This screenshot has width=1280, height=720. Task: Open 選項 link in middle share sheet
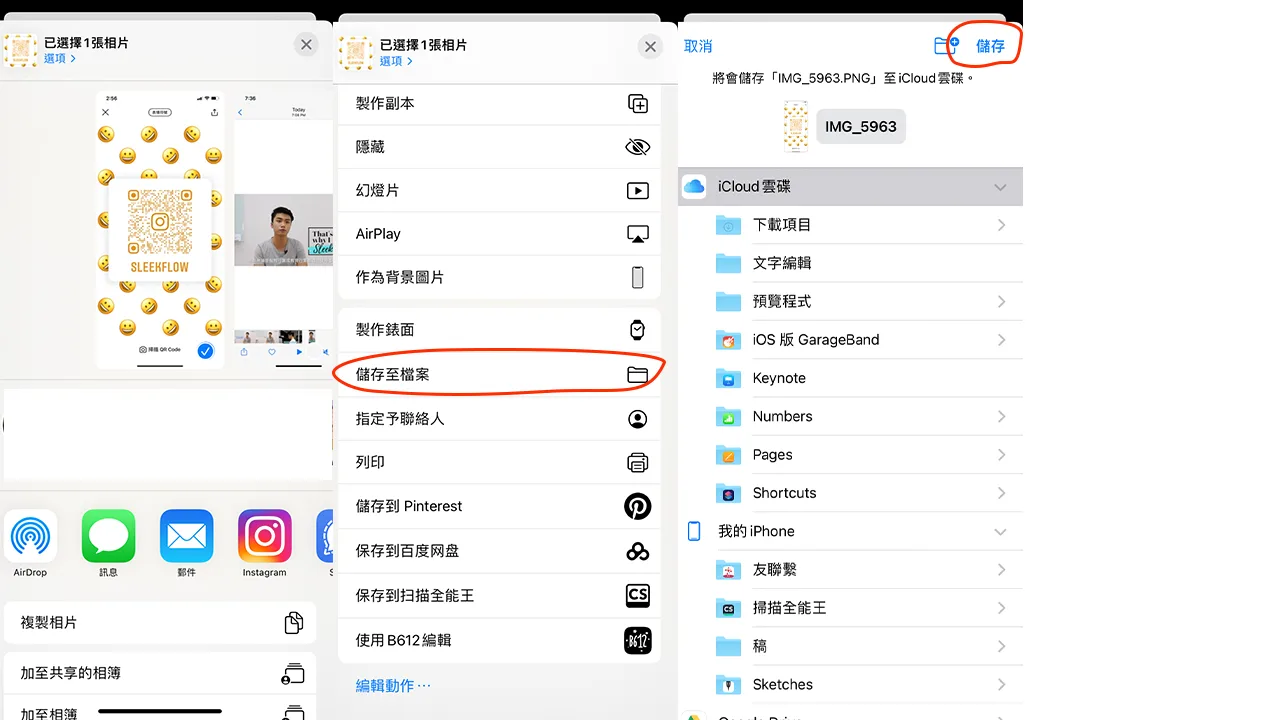click(396, 61)
